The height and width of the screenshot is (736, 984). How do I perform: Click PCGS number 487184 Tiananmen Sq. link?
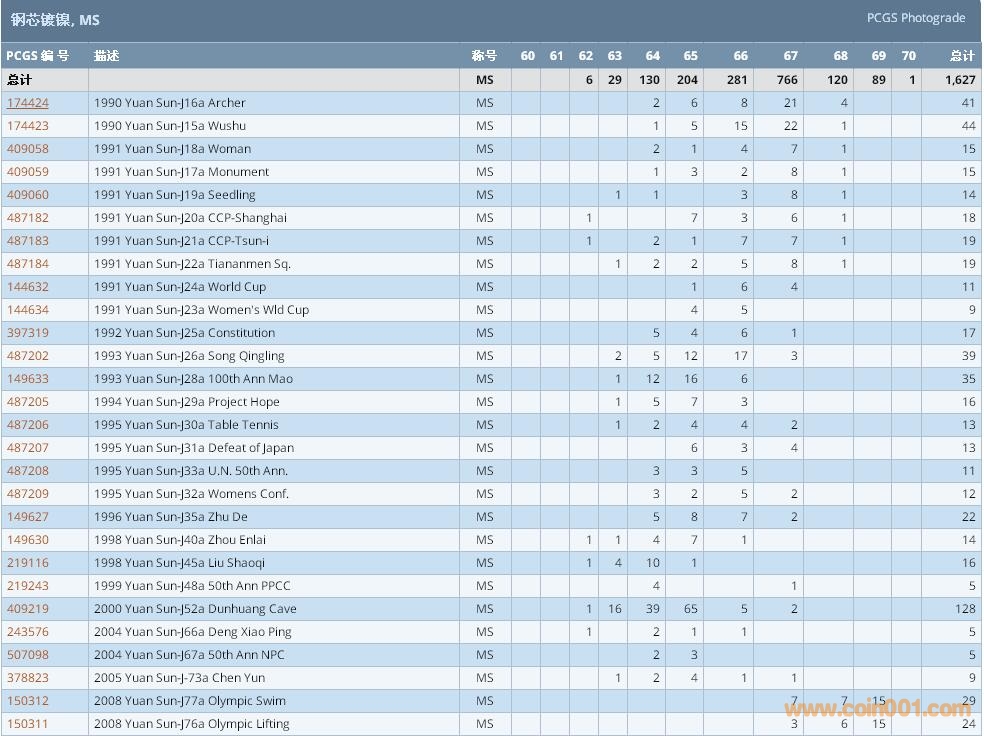(28, 264)
